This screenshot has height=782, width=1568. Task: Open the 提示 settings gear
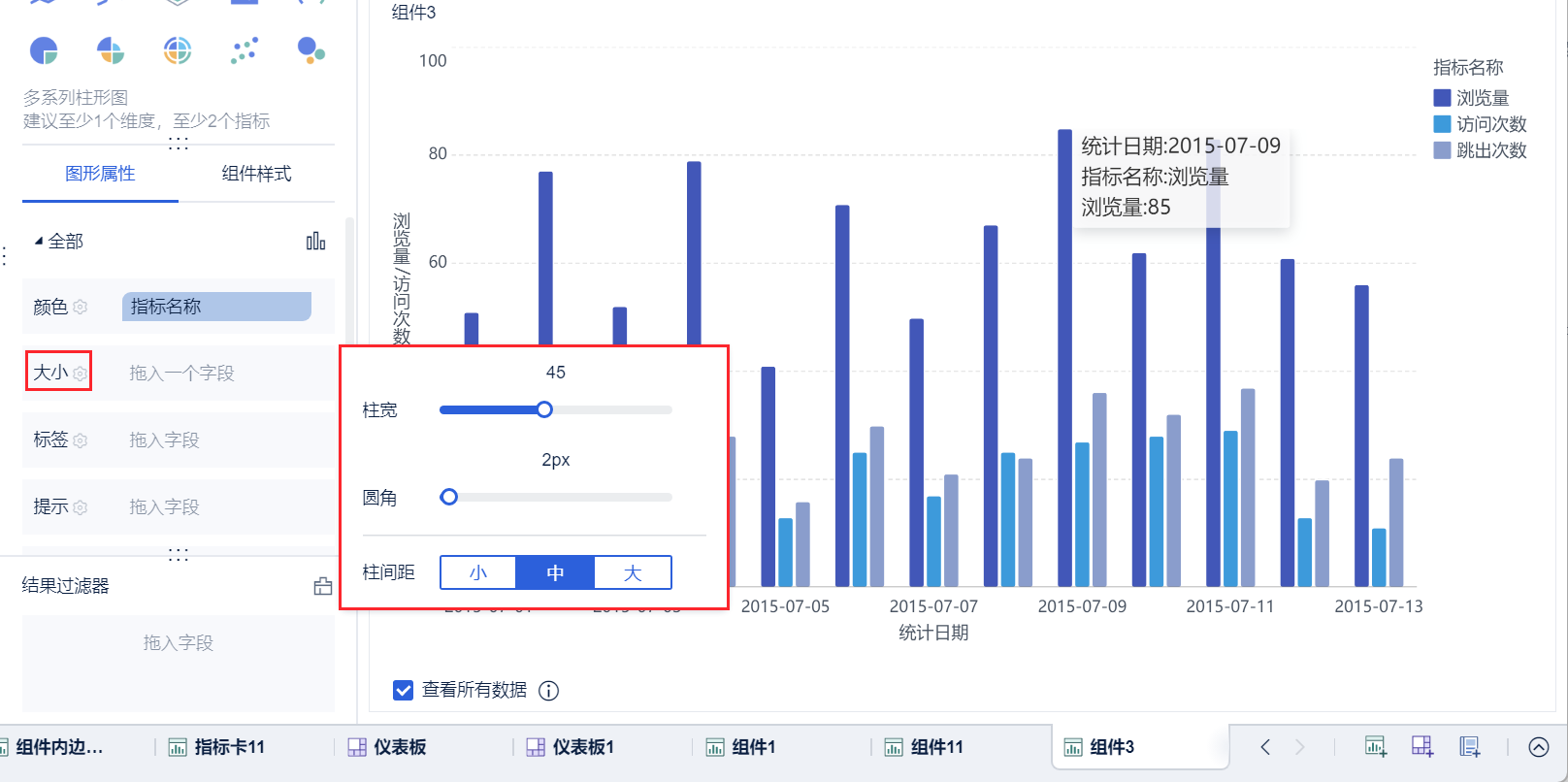pos(81,507)
